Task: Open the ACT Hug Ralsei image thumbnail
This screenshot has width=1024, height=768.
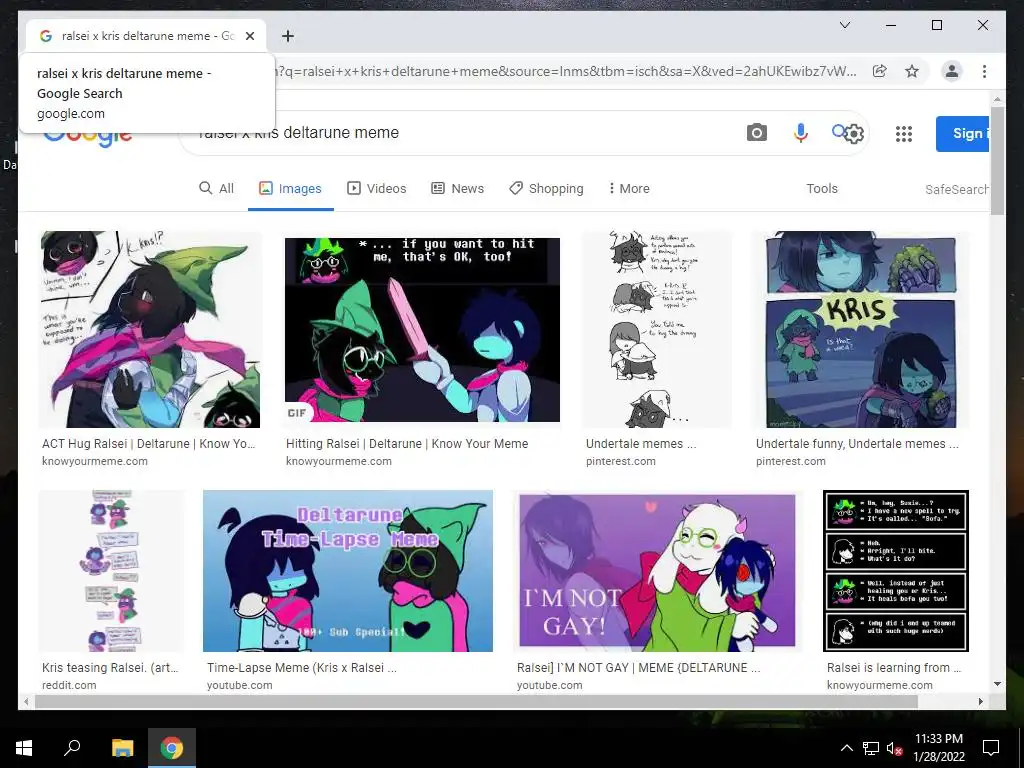Action: coord(150,329)
